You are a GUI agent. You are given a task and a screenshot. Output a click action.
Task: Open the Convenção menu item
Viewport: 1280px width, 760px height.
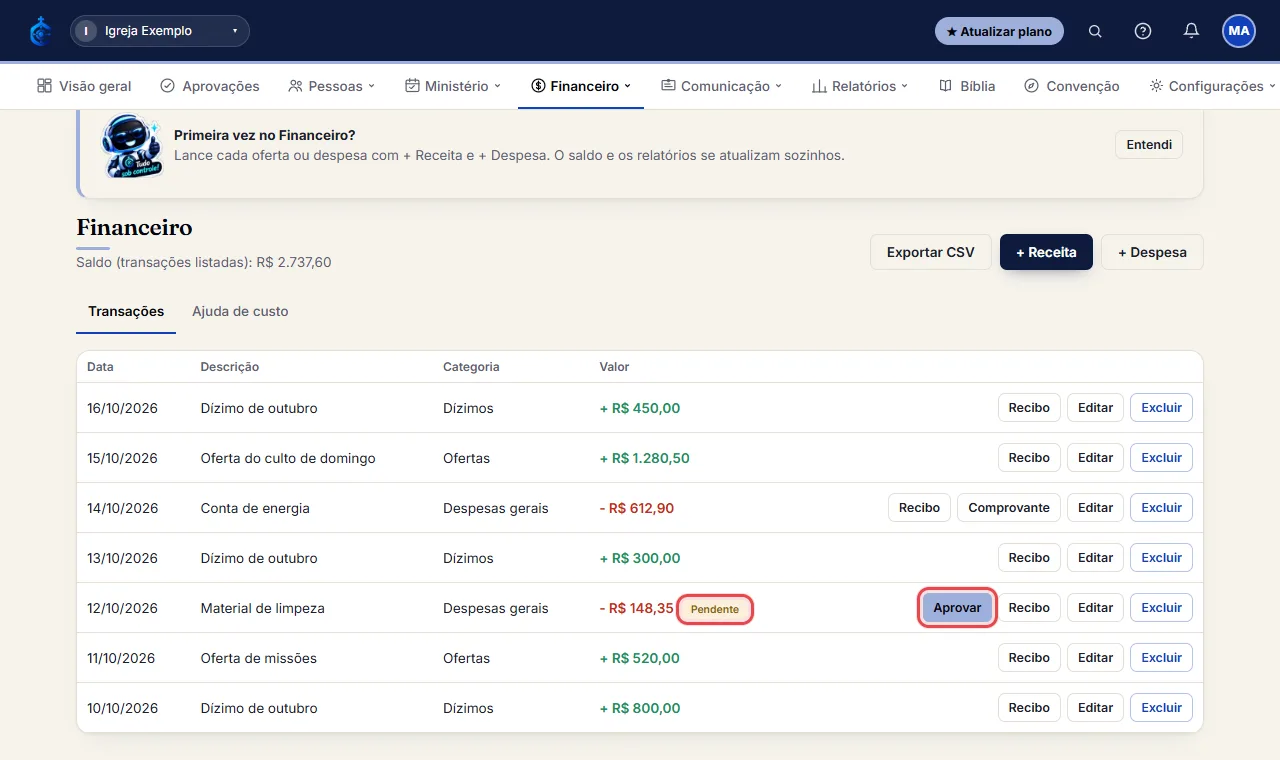click(1071, 86)
